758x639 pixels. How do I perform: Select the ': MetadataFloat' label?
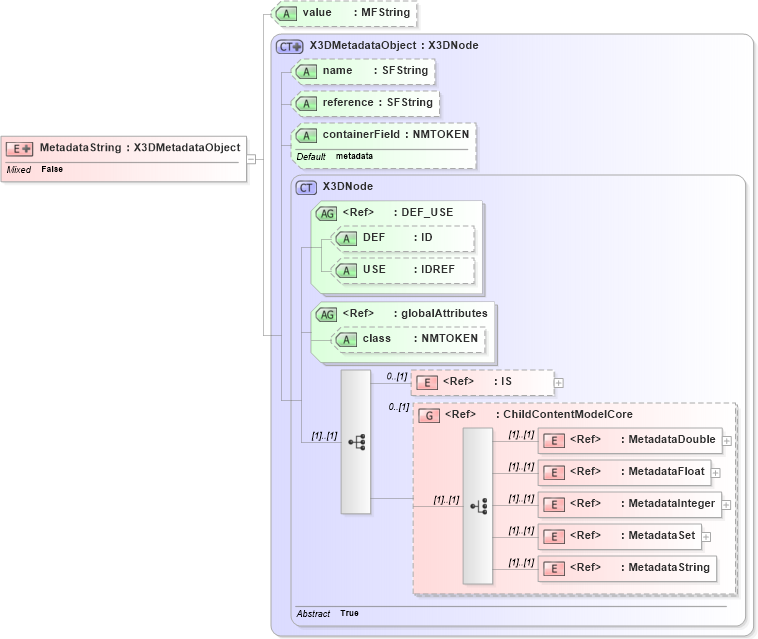[663, 471]
